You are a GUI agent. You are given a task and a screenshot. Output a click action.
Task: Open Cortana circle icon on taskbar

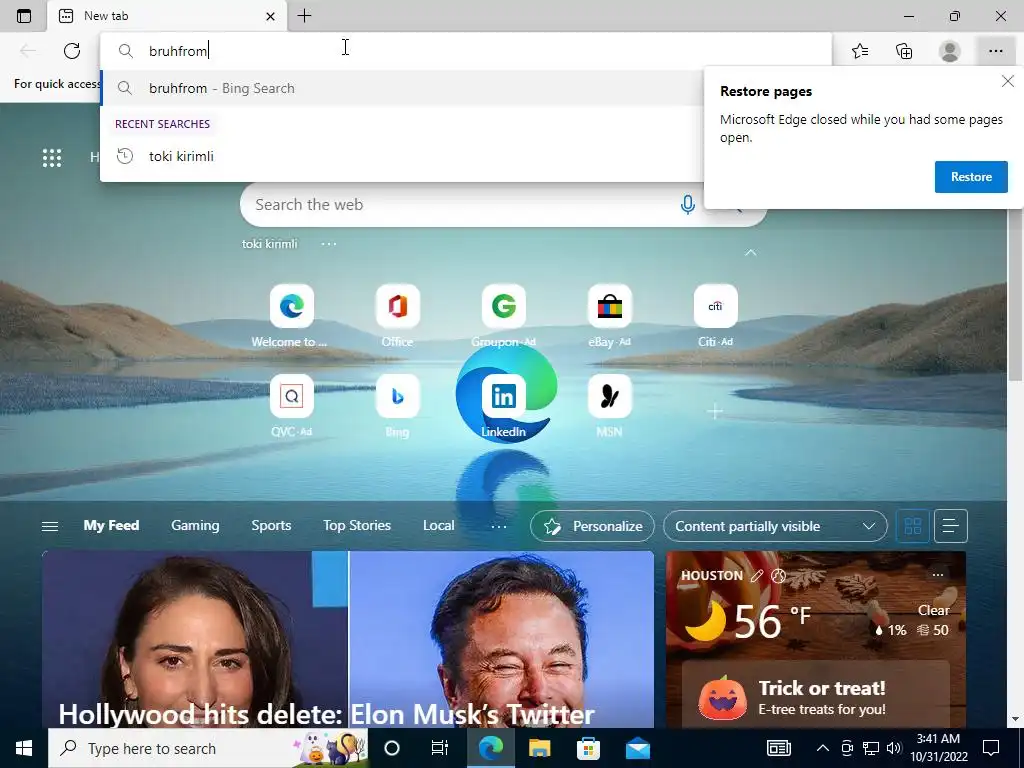point(392,748)
